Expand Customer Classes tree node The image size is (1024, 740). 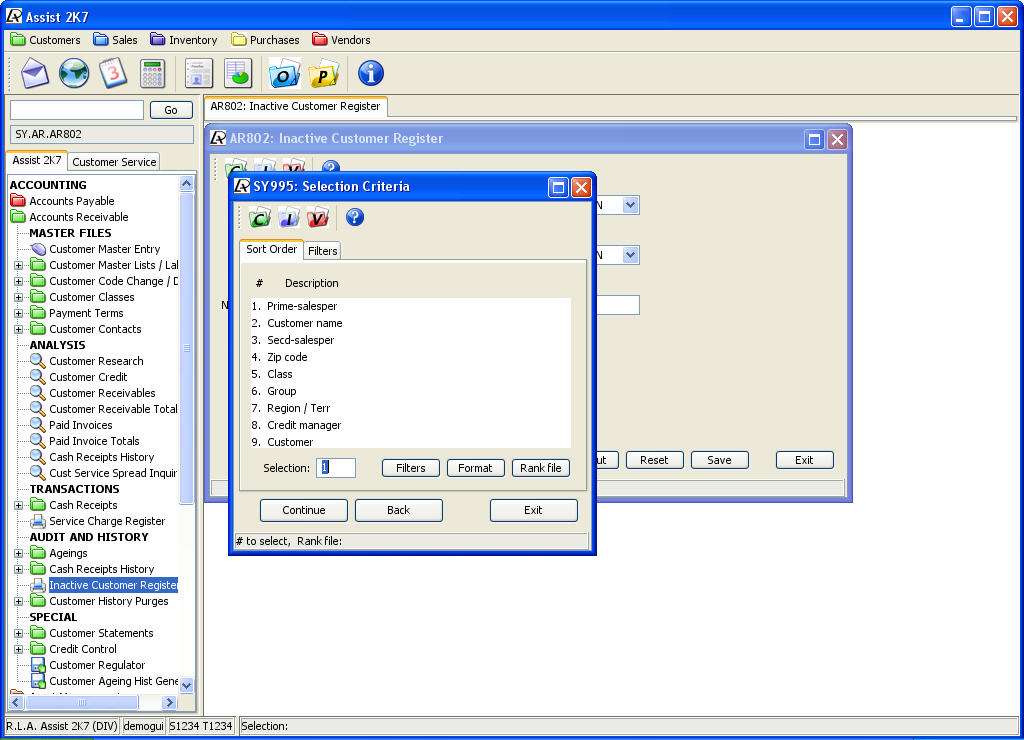[x=19, y=297]
